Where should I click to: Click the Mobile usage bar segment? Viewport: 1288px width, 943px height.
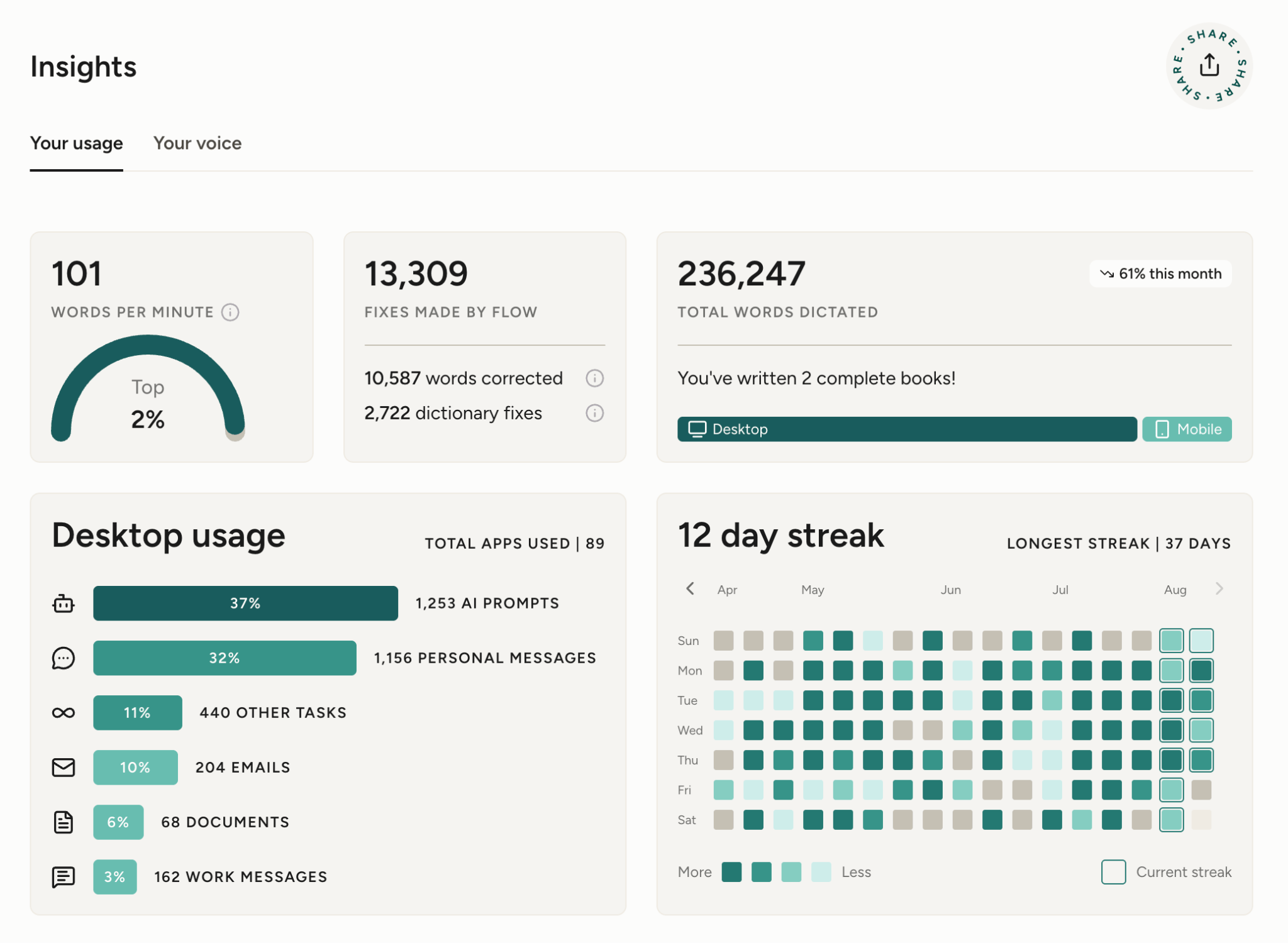point(1187,429)
